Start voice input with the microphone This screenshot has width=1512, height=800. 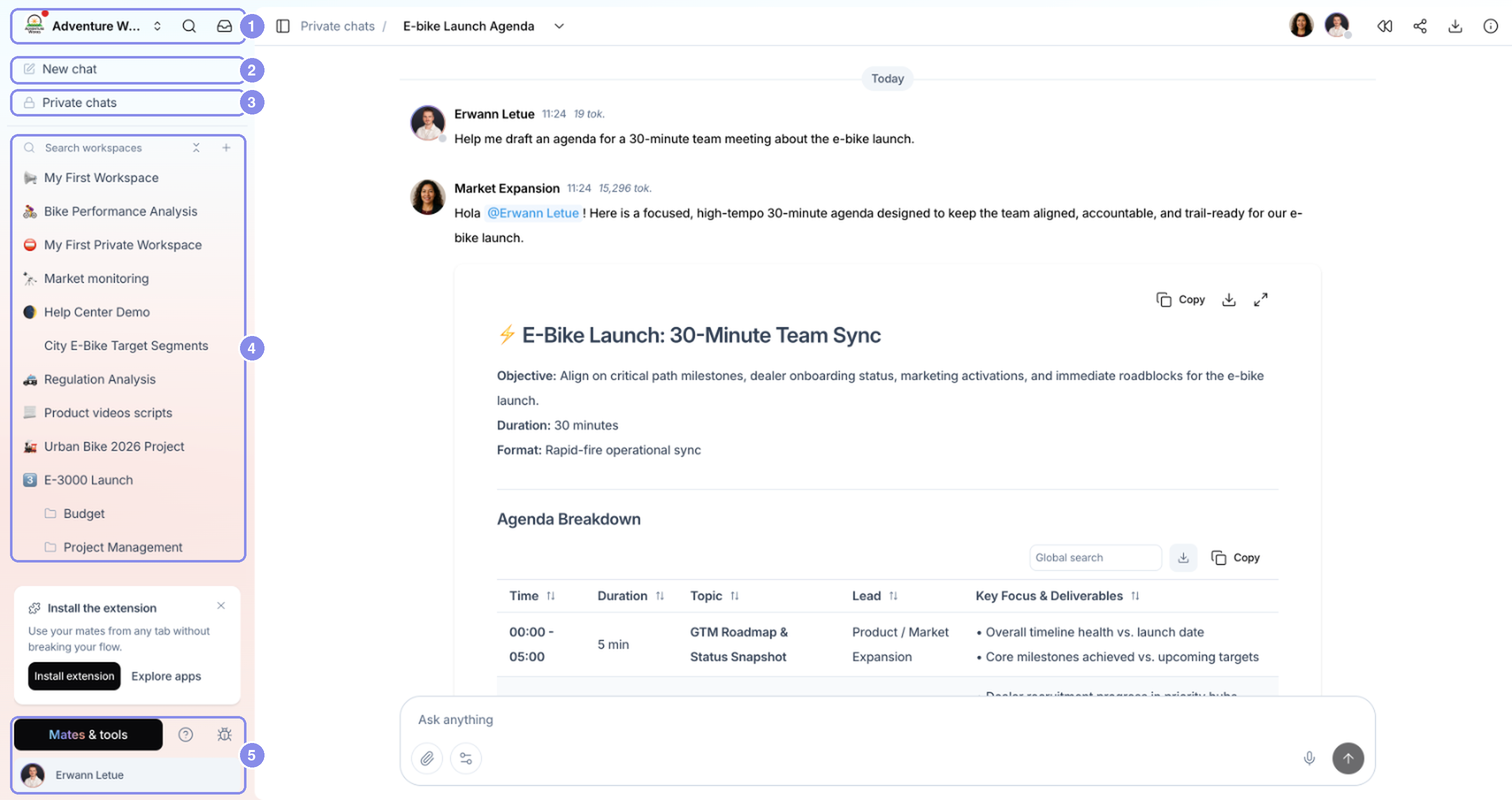coord(1309,759)
